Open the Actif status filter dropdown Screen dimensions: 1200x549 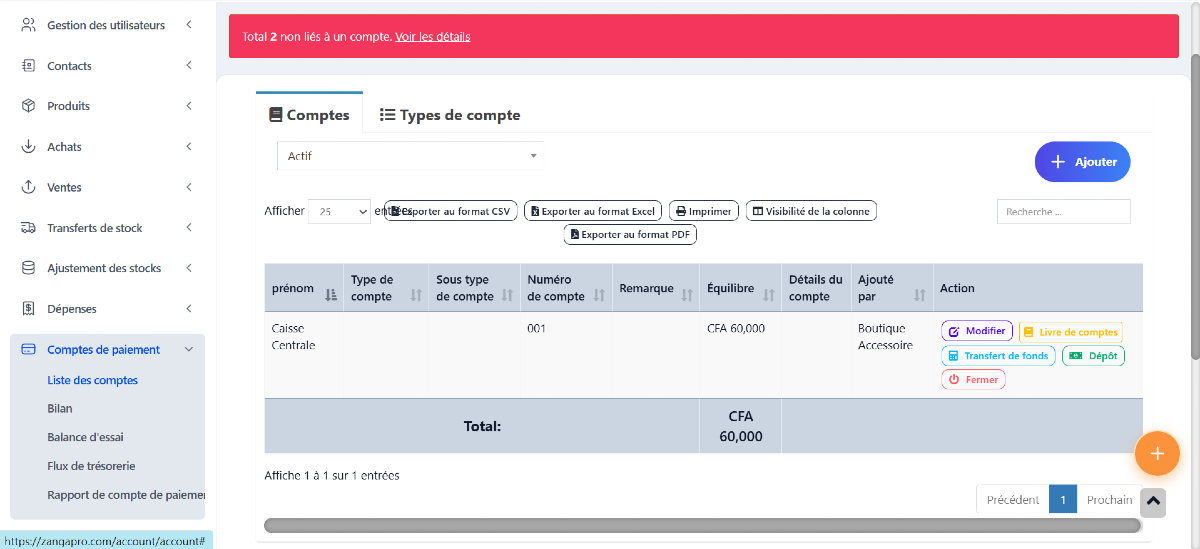[x=410, y=156]
